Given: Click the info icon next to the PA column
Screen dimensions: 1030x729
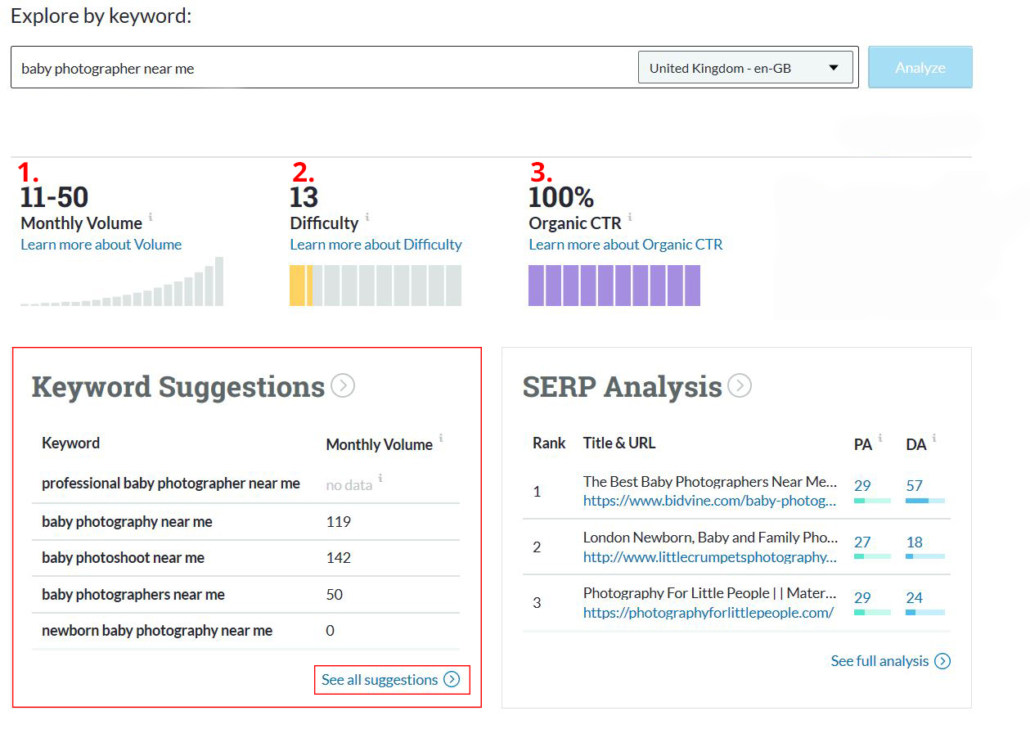Looking at the screenshot, I should [x=880, y=437].
